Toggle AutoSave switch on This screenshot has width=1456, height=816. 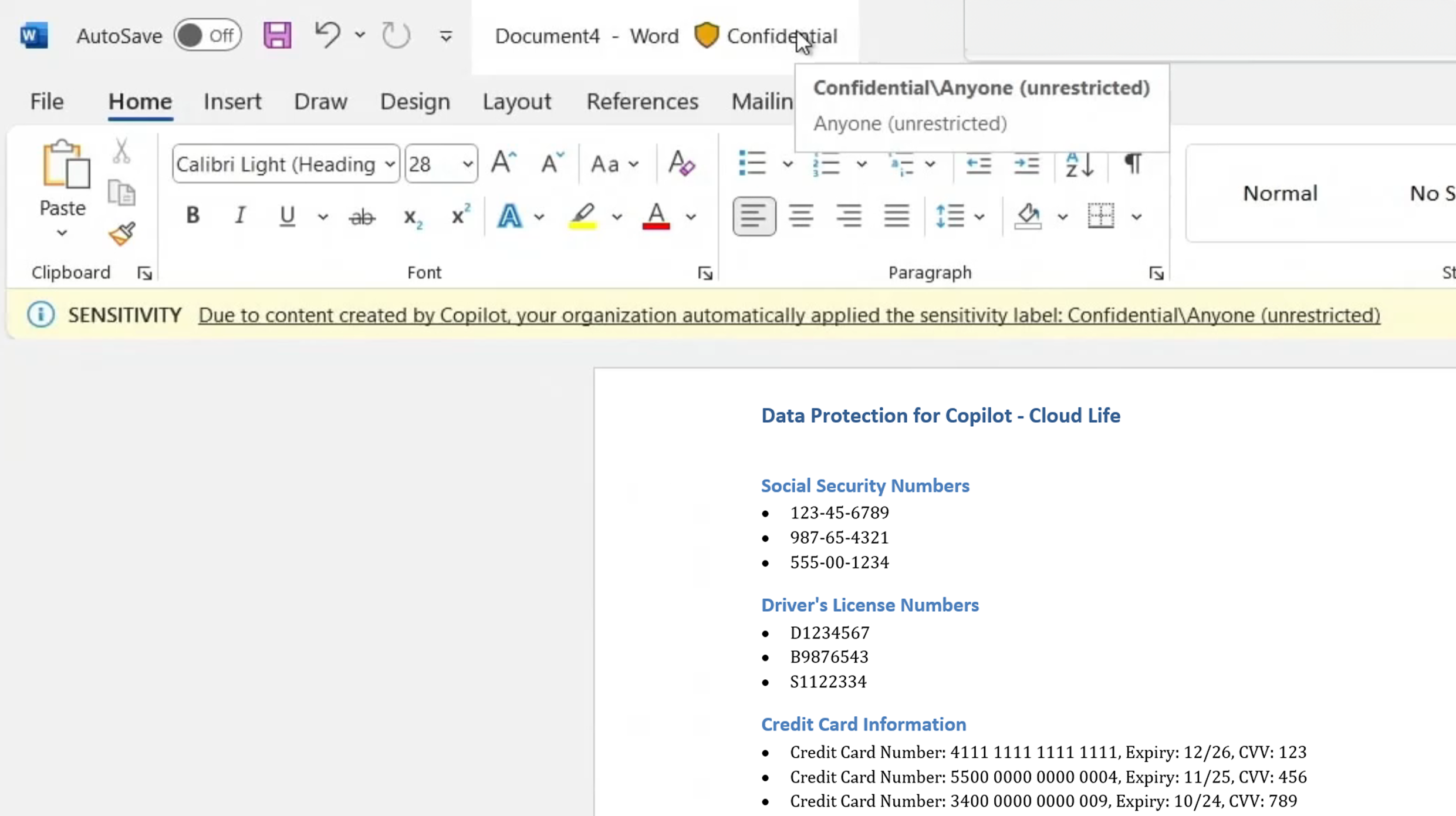(x=208, y=35)
